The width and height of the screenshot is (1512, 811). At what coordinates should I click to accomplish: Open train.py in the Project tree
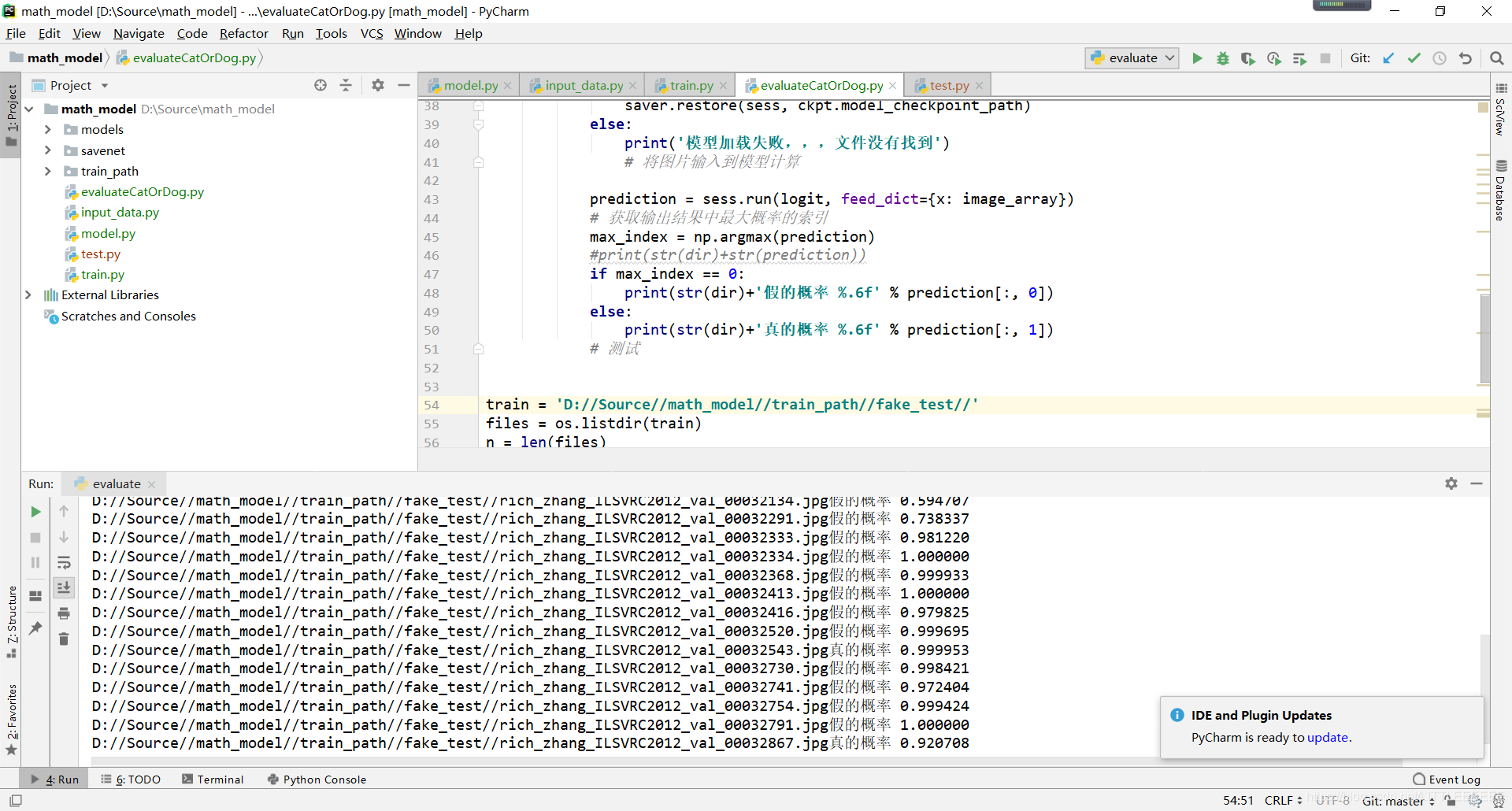[102, 274]
